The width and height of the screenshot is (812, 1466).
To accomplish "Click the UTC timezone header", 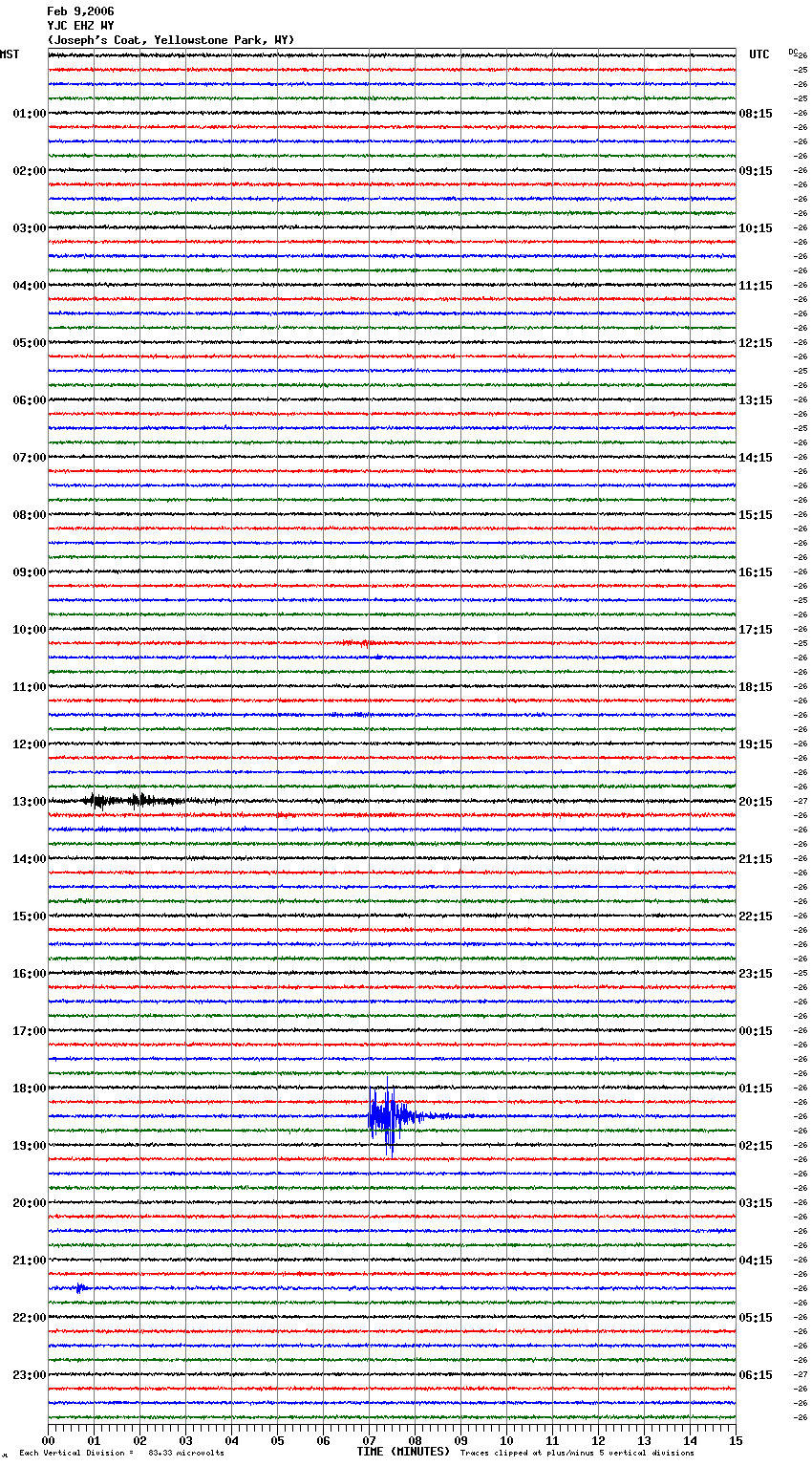I will tap(759, 54).
